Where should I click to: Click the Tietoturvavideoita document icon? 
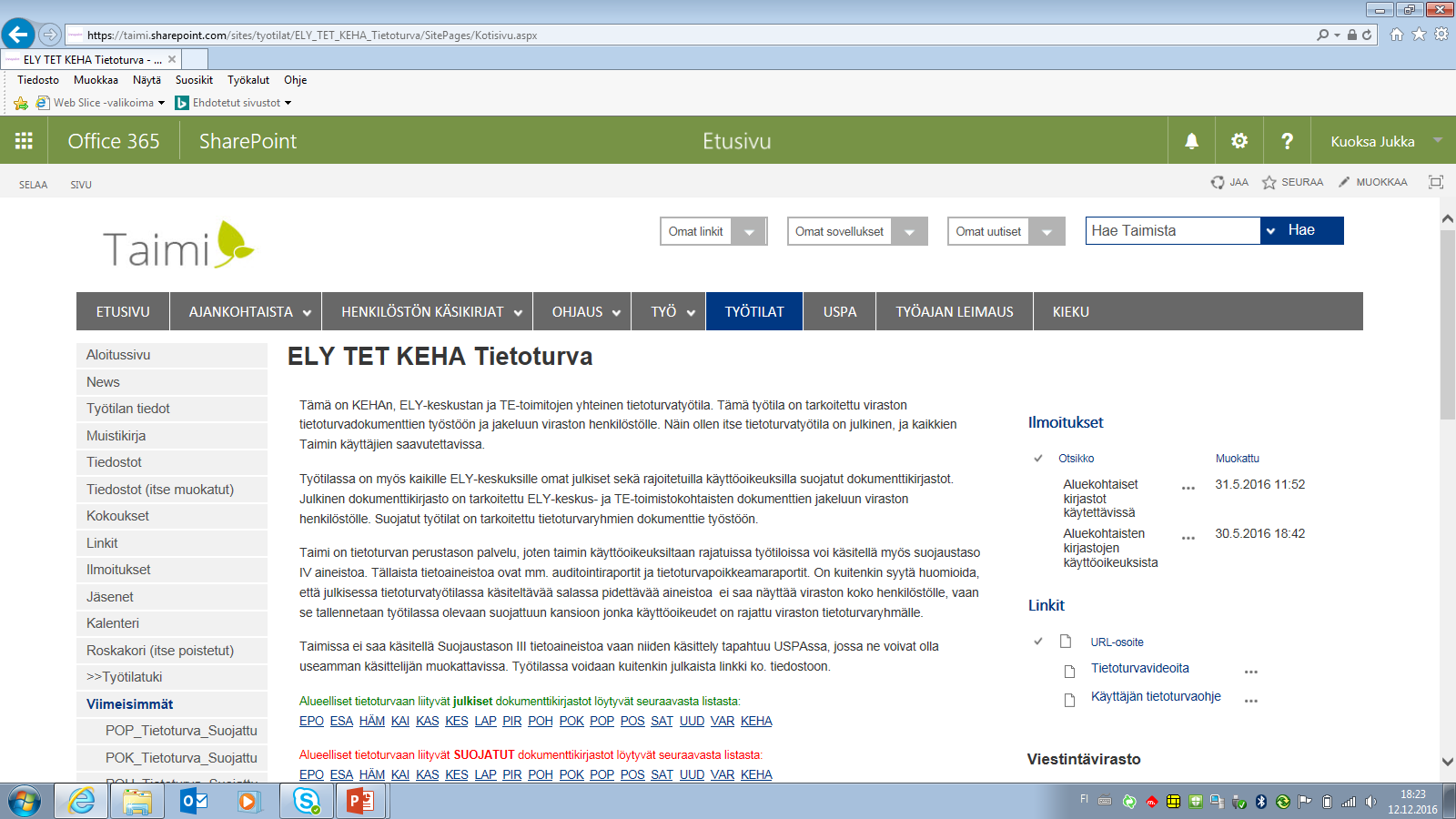tap(1070, 671)
